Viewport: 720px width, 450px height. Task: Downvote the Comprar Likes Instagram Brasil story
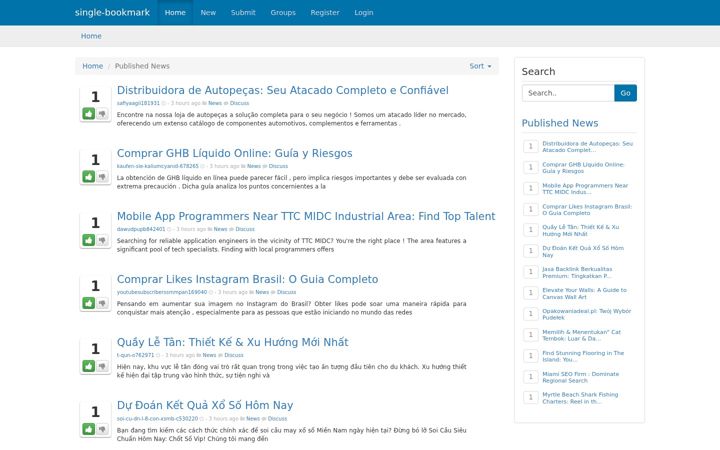click(102, 303)
